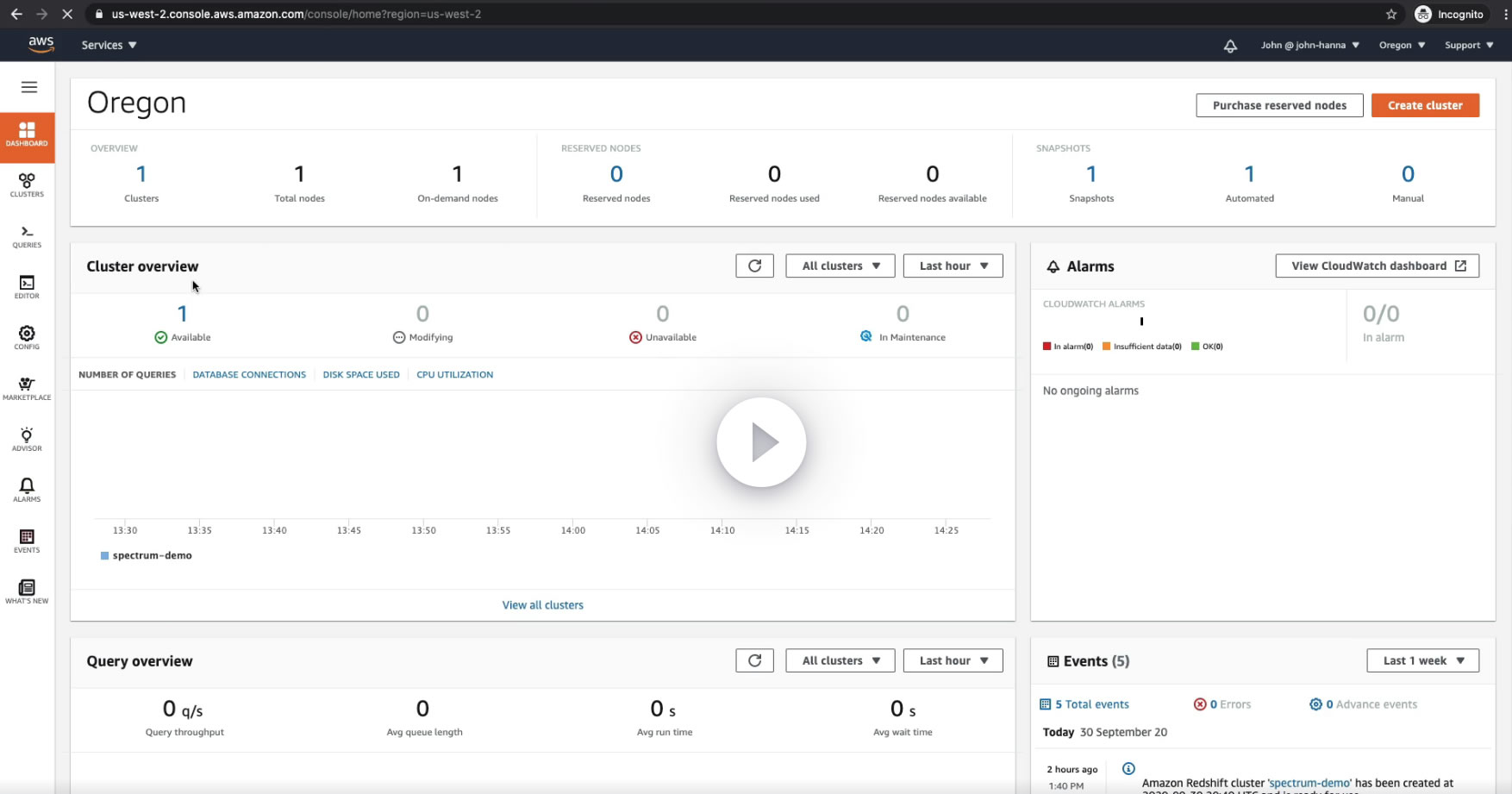1512x794 pixels.
Task: Click the OK green legend swatch
Action: [x=1195, y=347]
